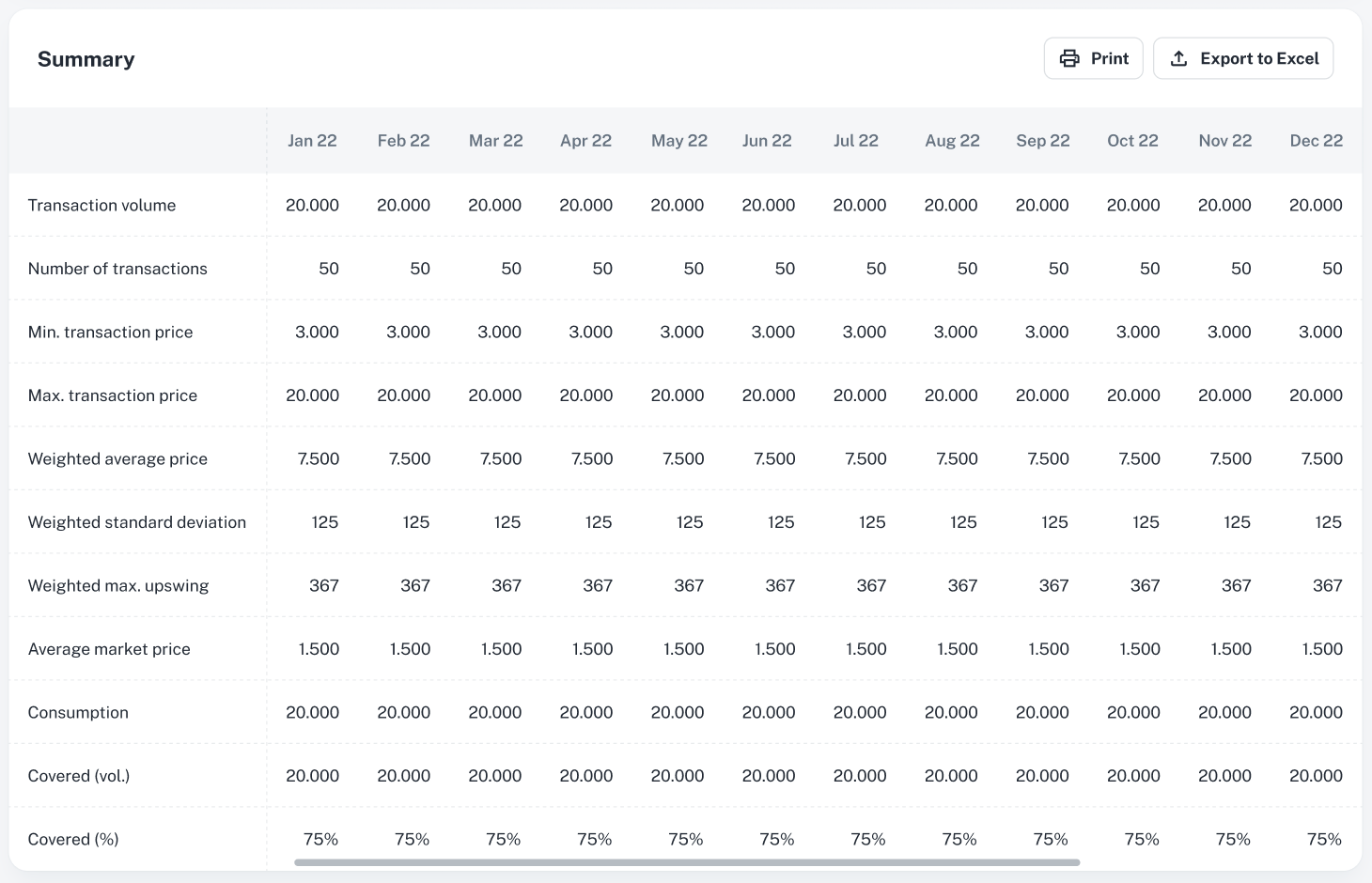Click the Average market price row label
This screenshot has width=1372, height=883.
tap(109, 649)
